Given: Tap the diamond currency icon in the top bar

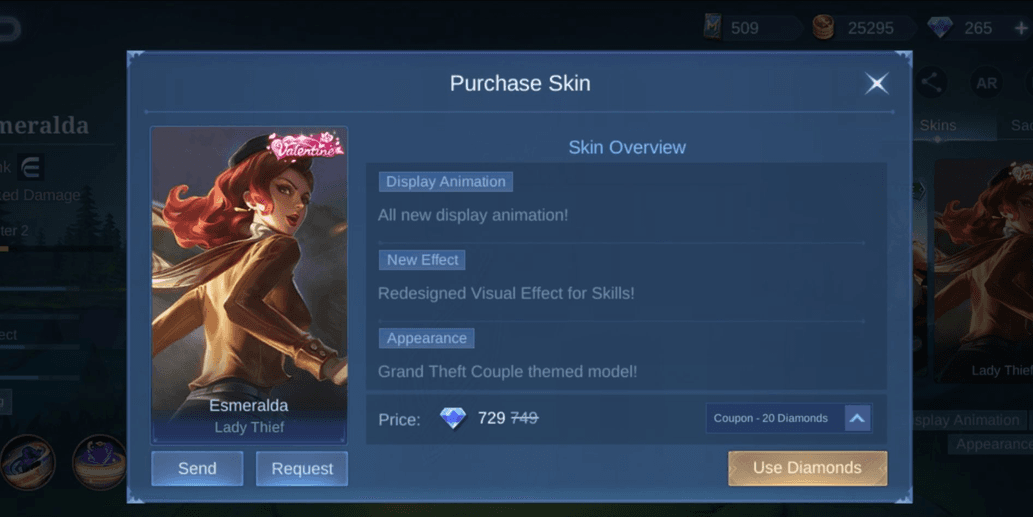Looking at the screenshot, I should [939, 28].
